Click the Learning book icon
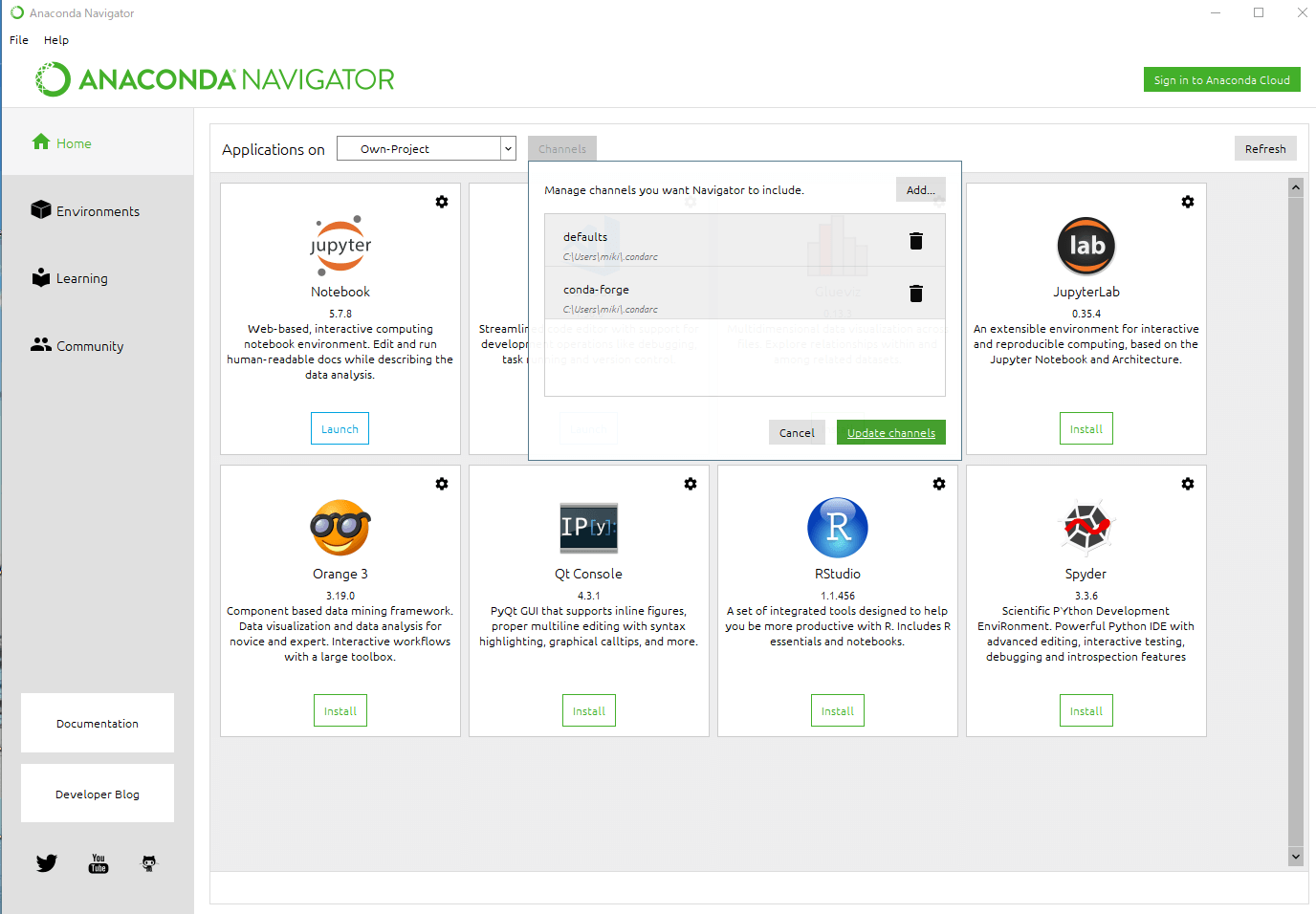 point(41,277)
